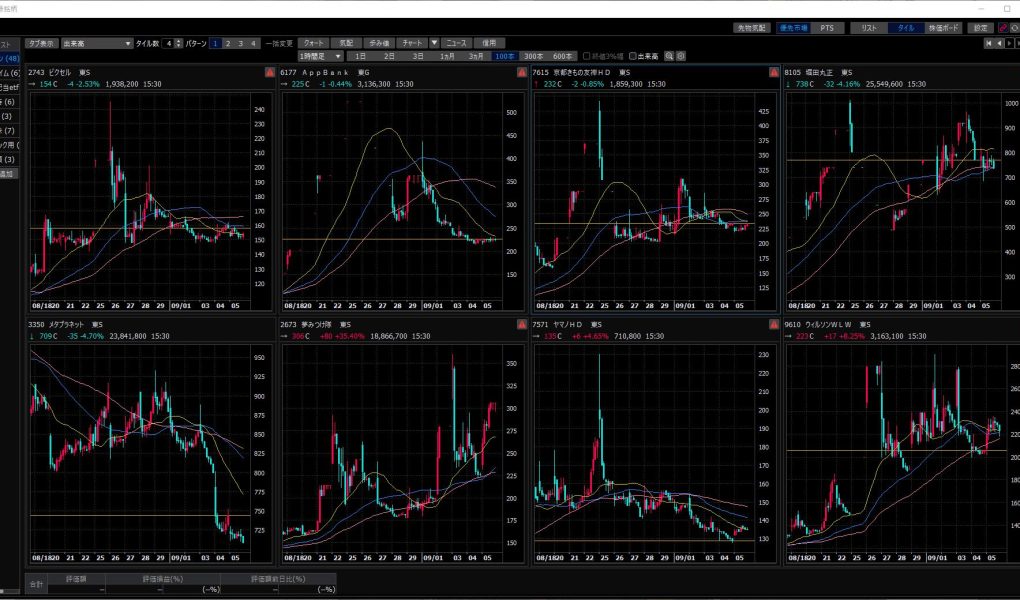Image resolution: width=1020 pixels, height=600 pixels.
Task: Click the red link icon next to 設定
Action: coord(1003,28)
